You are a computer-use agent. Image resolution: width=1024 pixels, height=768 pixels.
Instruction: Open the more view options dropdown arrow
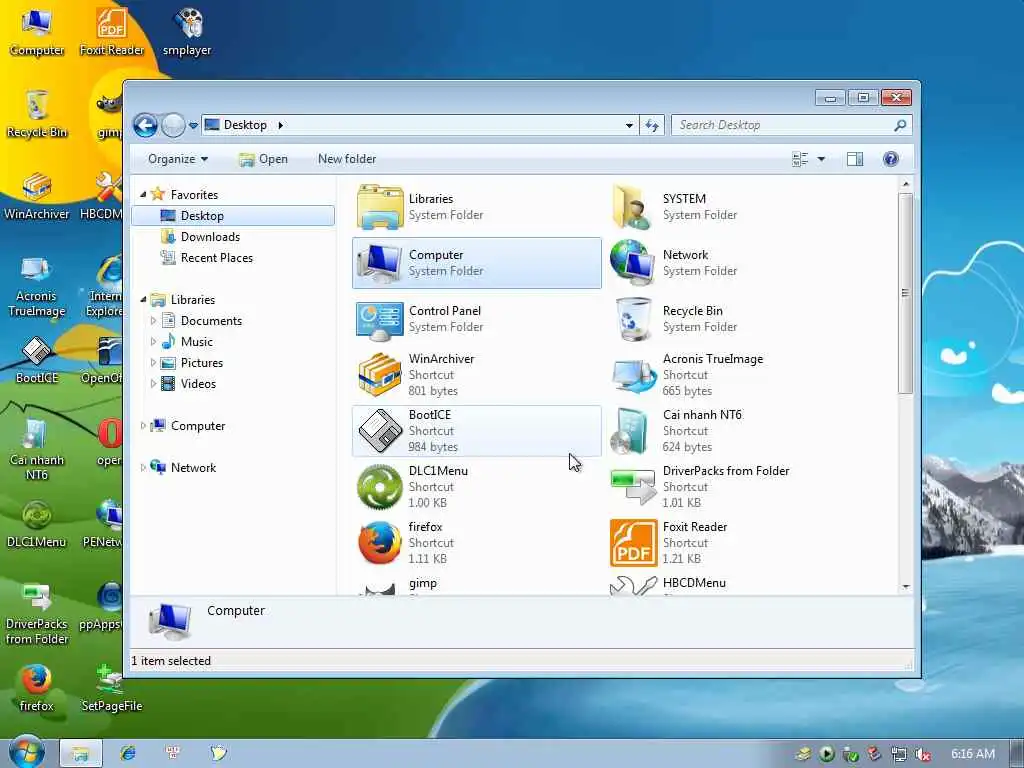tap(822, 159)
